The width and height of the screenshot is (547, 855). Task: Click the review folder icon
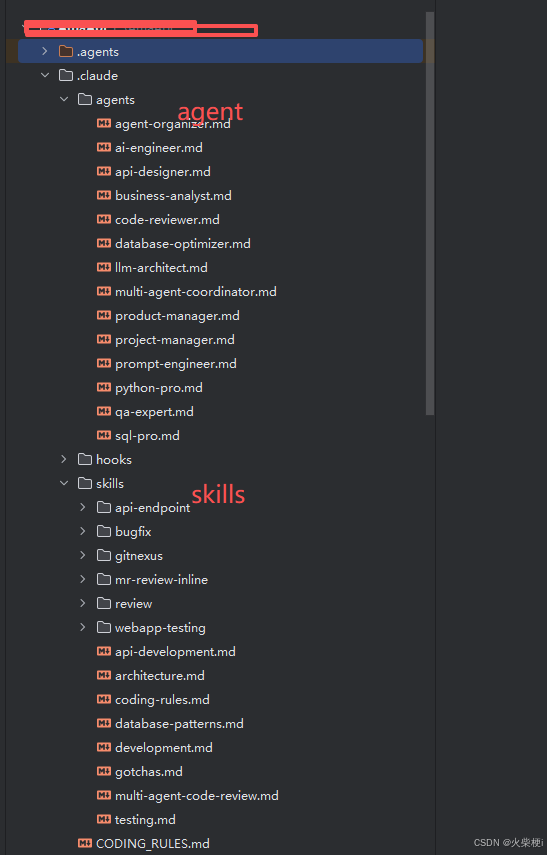click(104, 603)
